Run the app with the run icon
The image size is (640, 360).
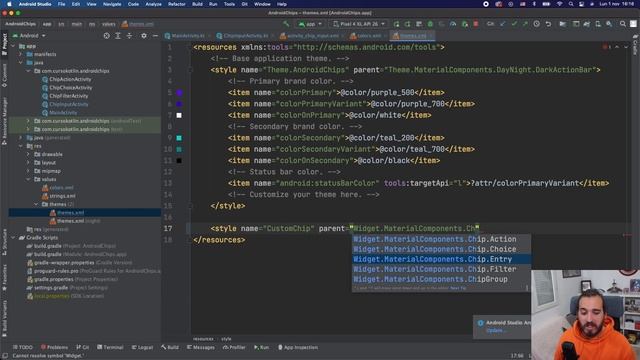(396, 24)
